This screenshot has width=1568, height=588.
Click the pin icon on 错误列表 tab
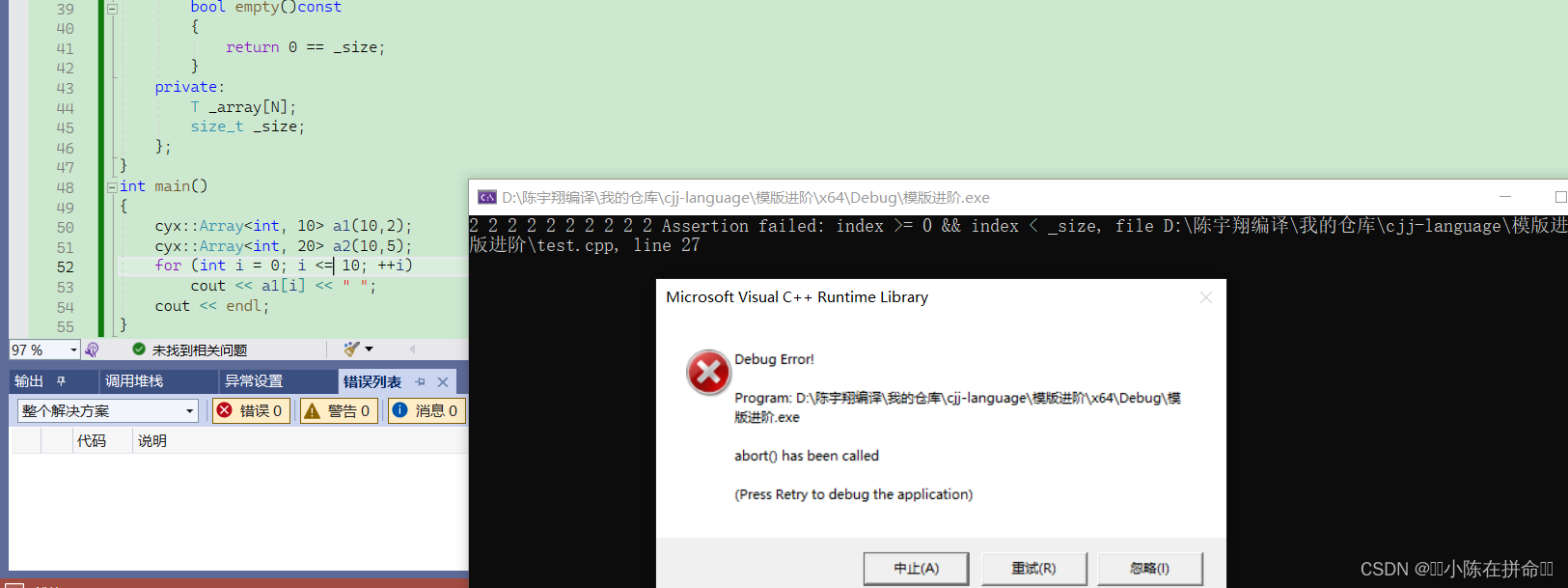(420, 381)
